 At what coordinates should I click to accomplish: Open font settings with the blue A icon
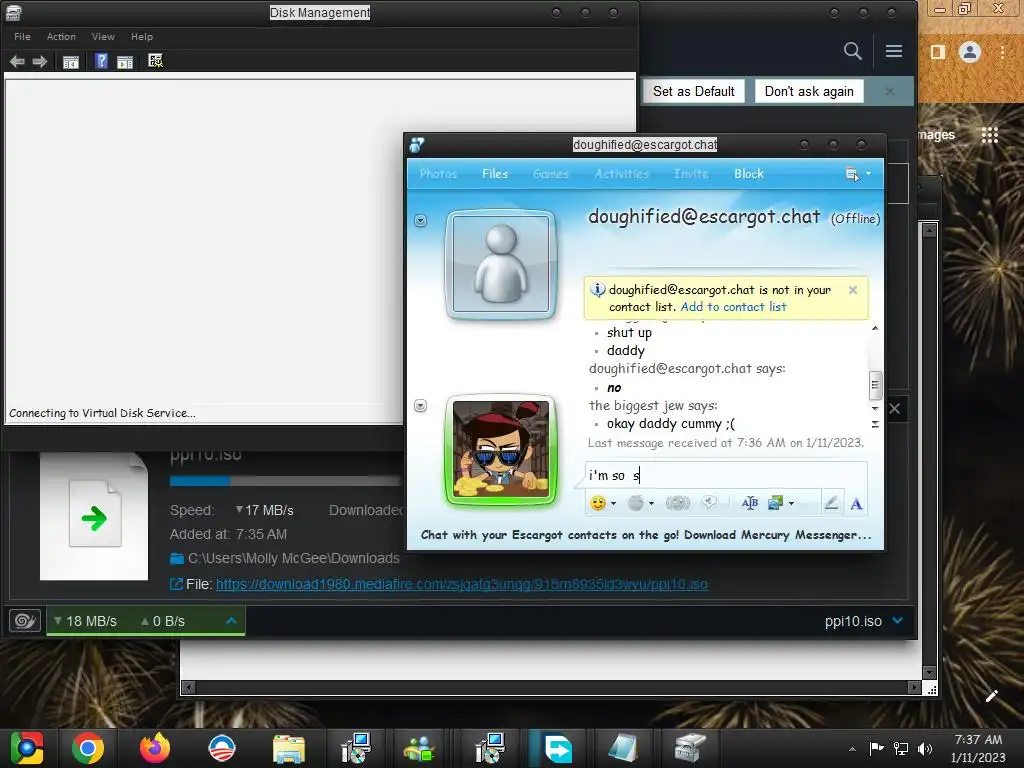856,504
